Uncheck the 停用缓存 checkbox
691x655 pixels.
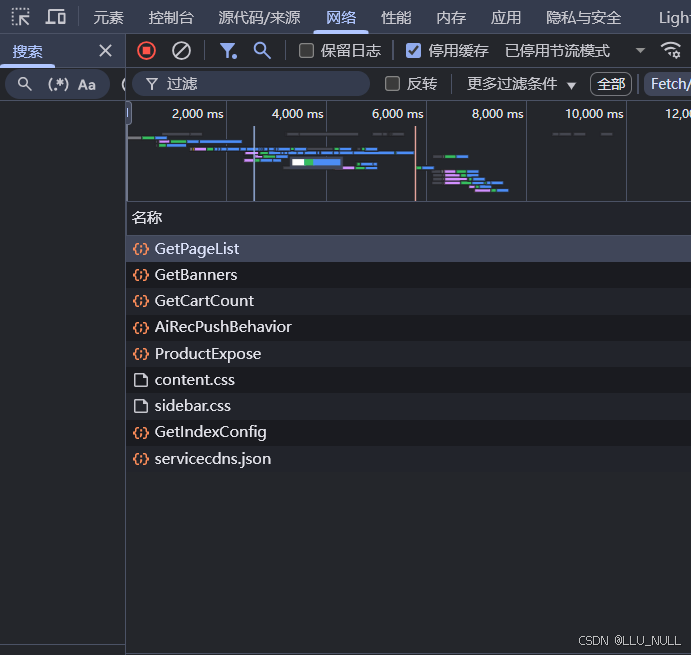coord(413,51)
